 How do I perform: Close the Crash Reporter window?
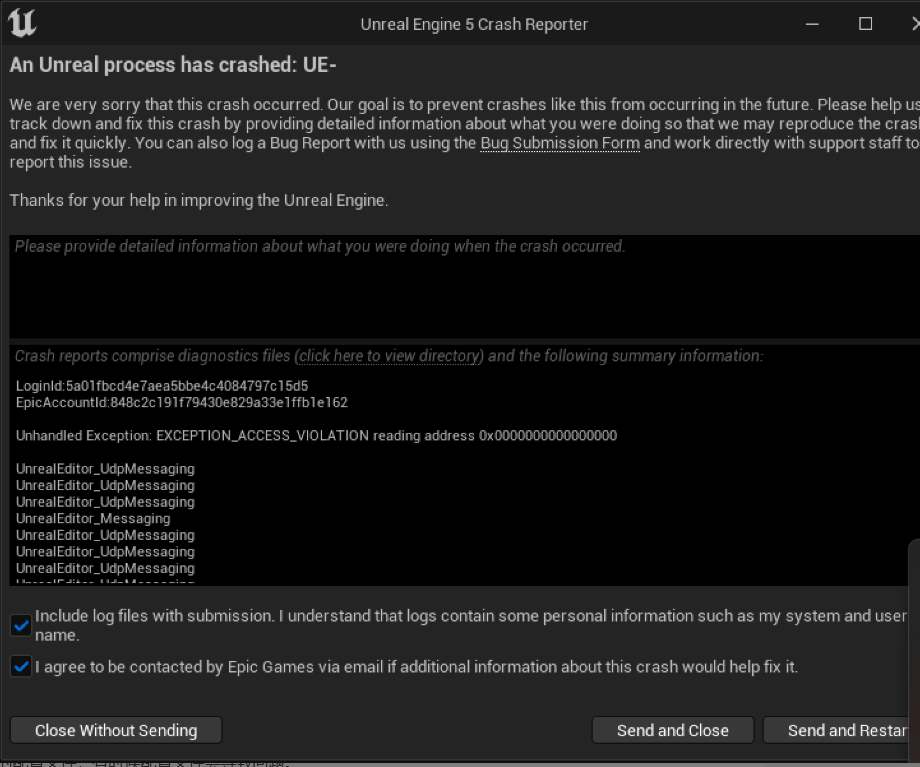(915, 23)
